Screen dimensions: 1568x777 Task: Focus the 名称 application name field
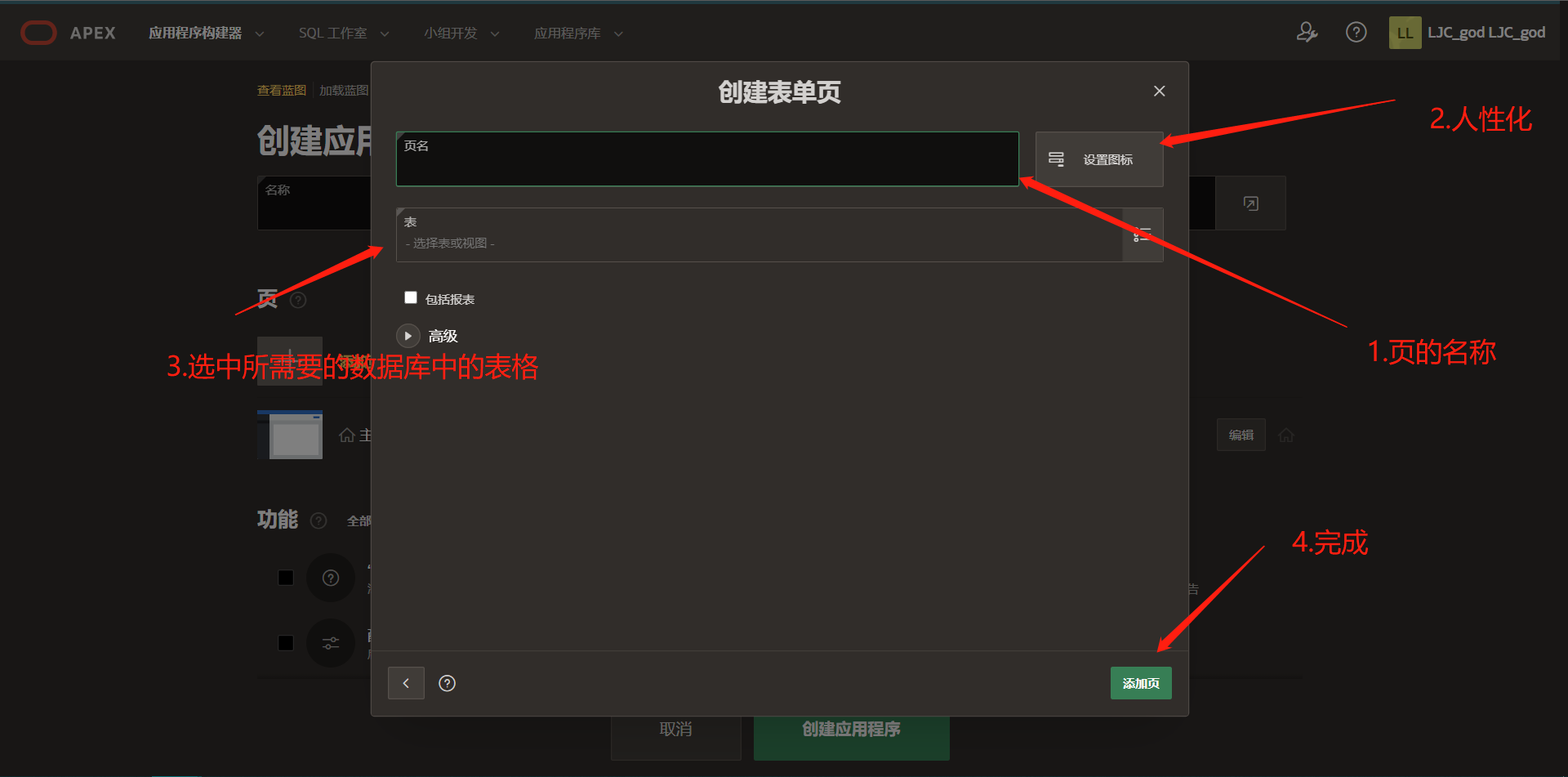click(314, 203)
